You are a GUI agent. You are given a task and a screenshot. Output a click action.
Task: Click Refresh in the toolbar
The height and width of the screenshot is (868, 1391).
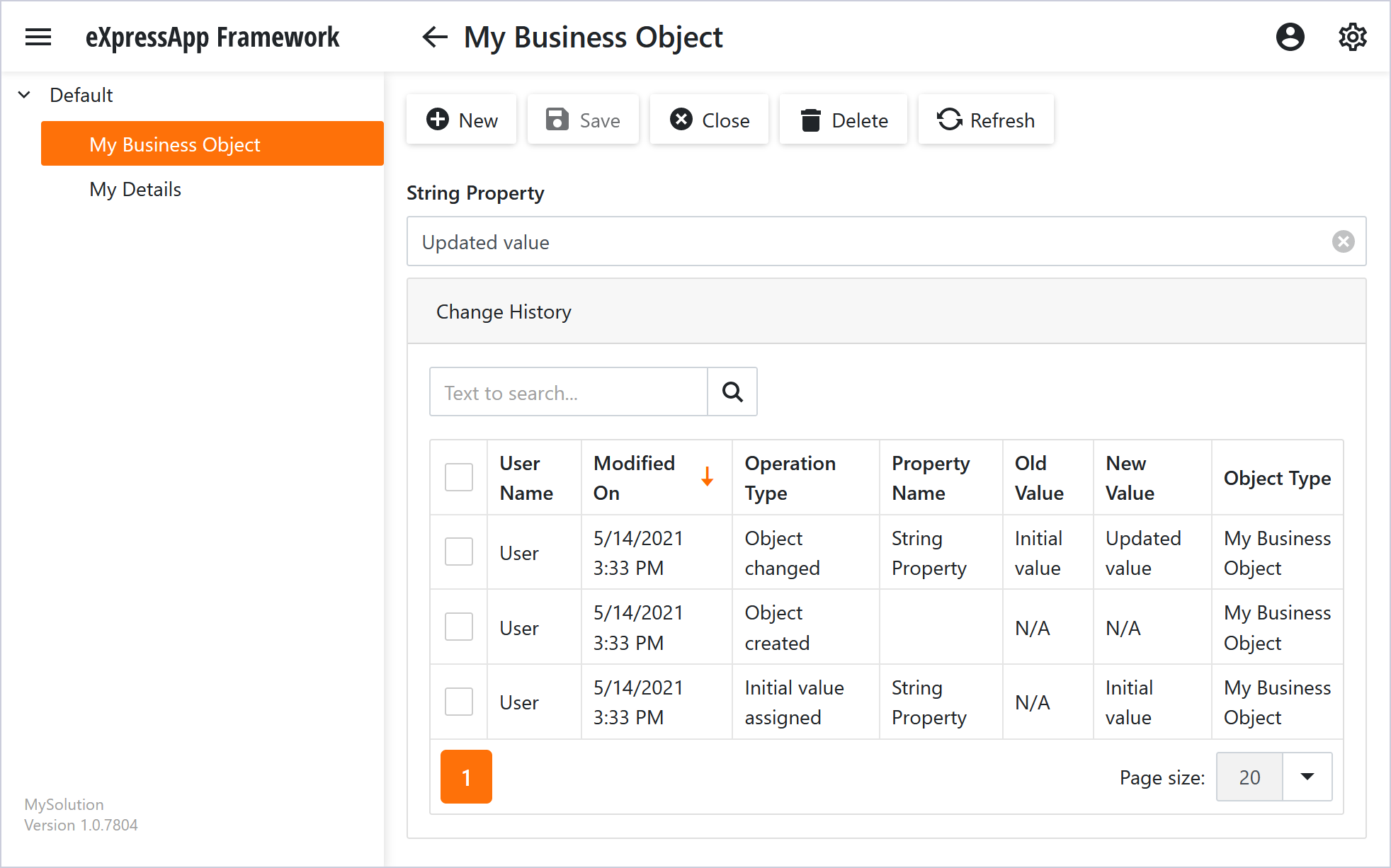986,120
